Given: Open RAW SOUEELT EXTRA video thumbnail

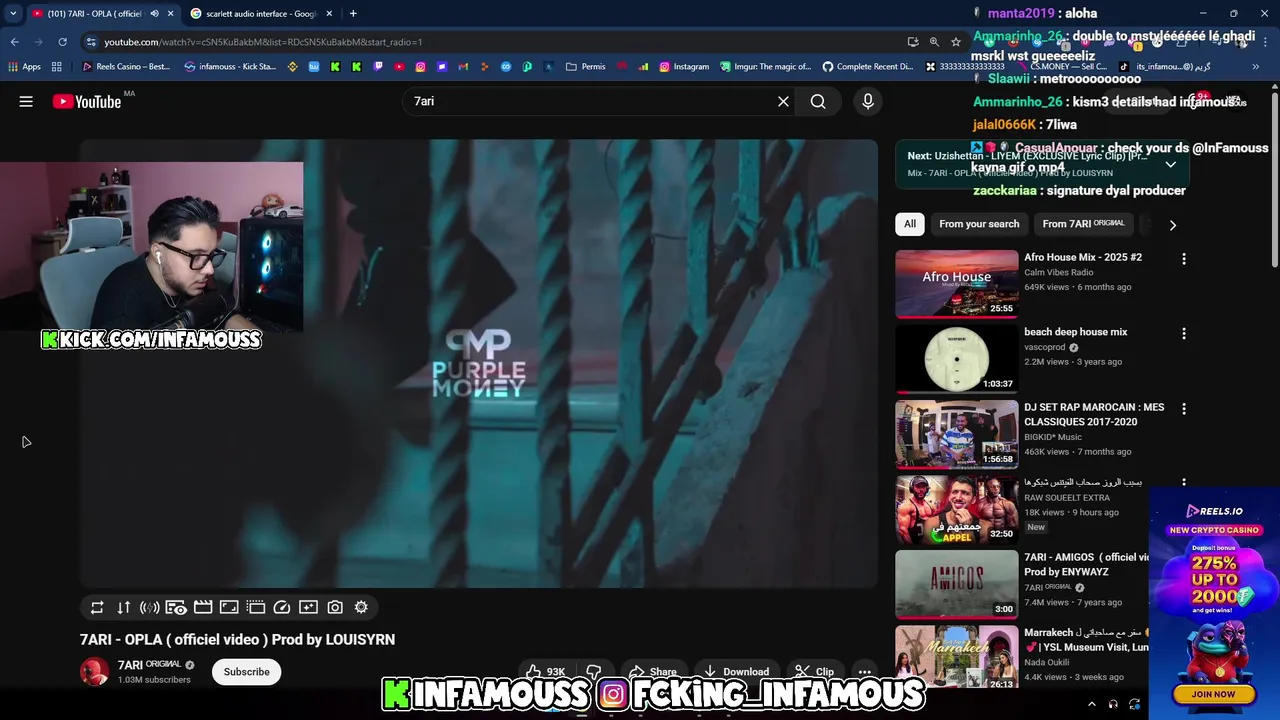Looking at the screenshot, I should 957,509.
